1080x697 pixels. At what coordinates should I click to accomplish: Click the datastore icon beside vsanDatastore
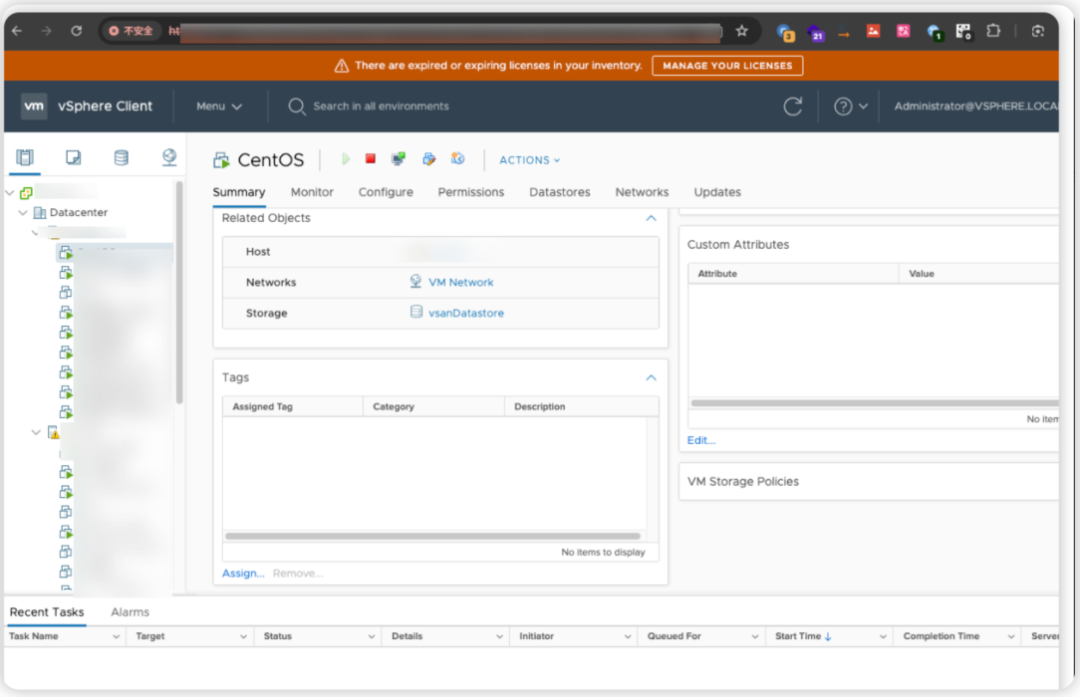point(416,312)
